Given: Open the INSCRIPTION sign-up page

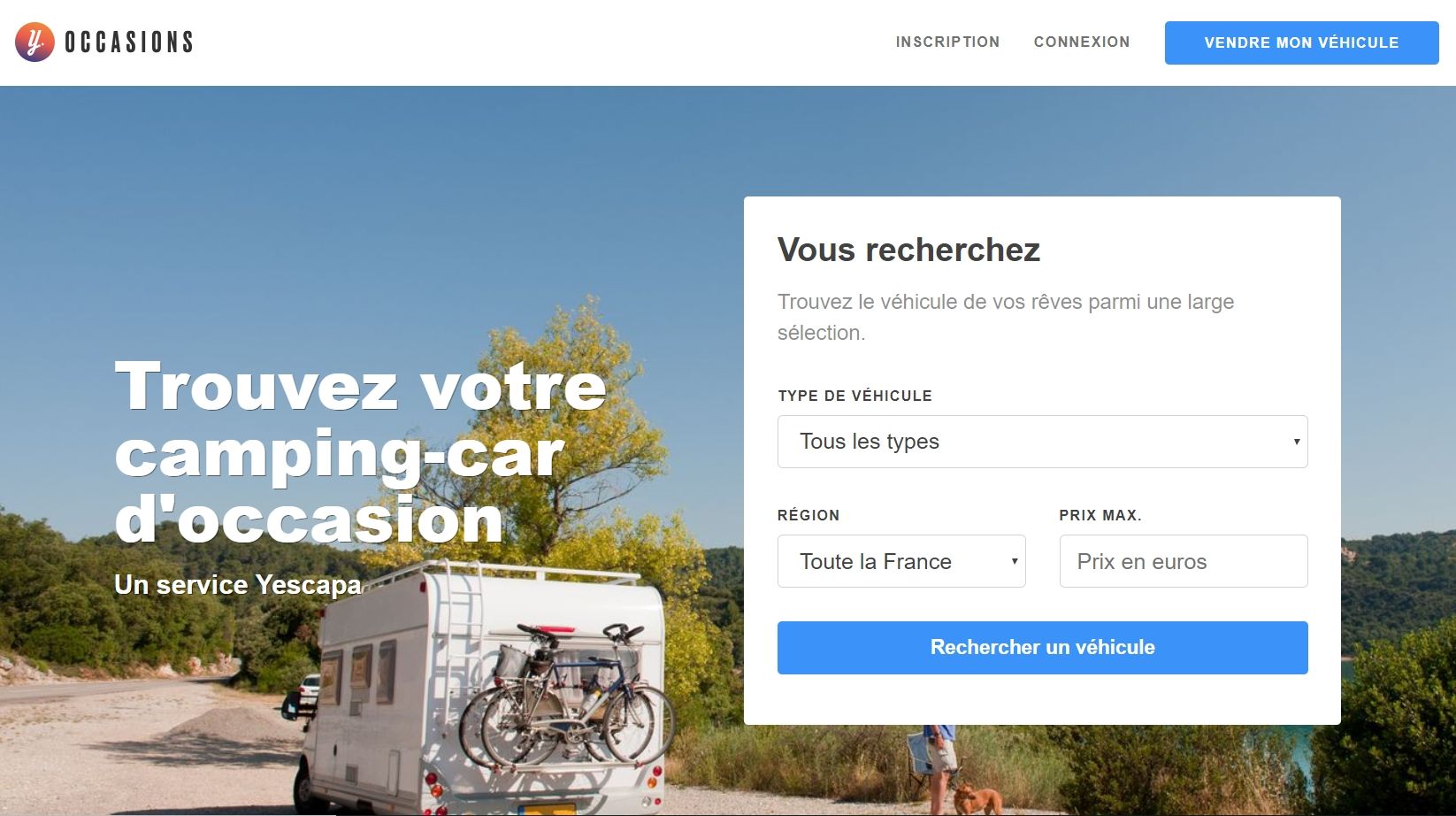Looking at the screenshot, I should [947, 42].
